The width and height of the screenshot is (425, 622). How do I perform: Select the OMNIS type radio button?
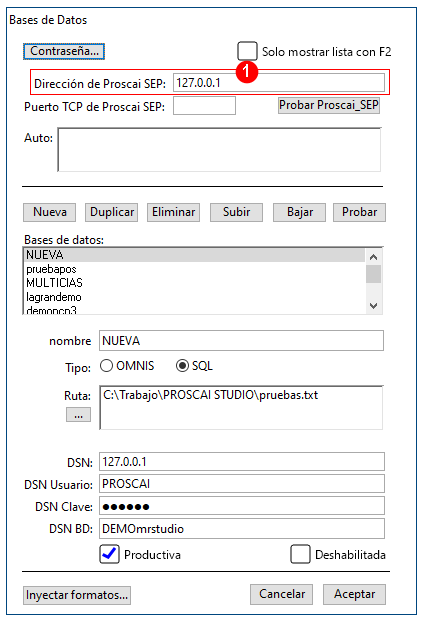point(106,365)
